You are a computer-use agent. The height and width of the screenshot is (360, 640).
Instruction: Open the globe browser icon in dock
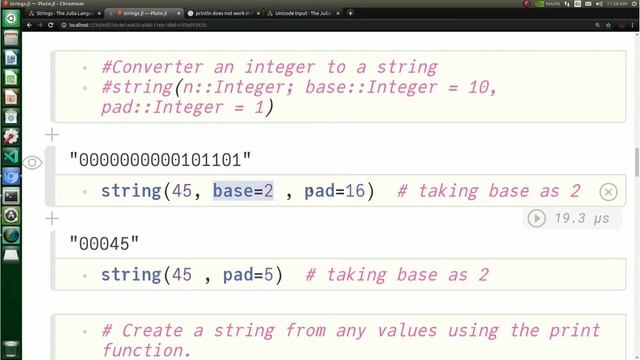[11, 235]
